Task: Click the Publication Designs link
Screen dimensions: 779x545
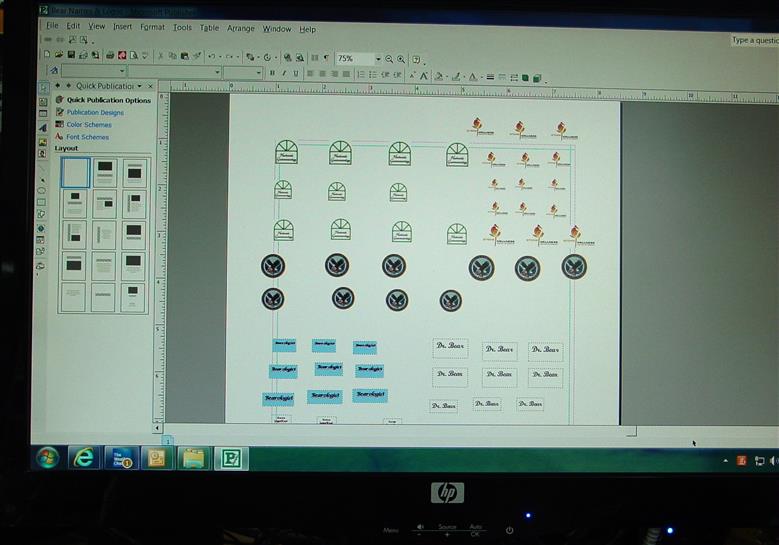Action: pos(95,112)
